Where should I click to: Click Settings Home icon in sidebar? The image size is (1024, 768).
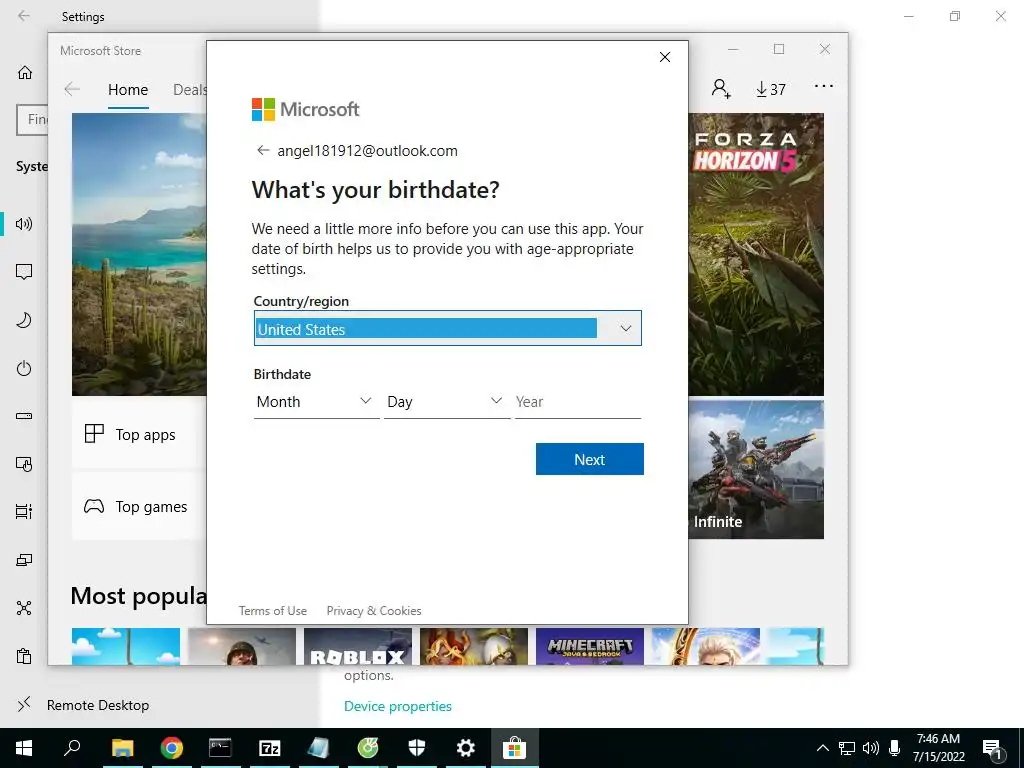(x=25, y=72)
